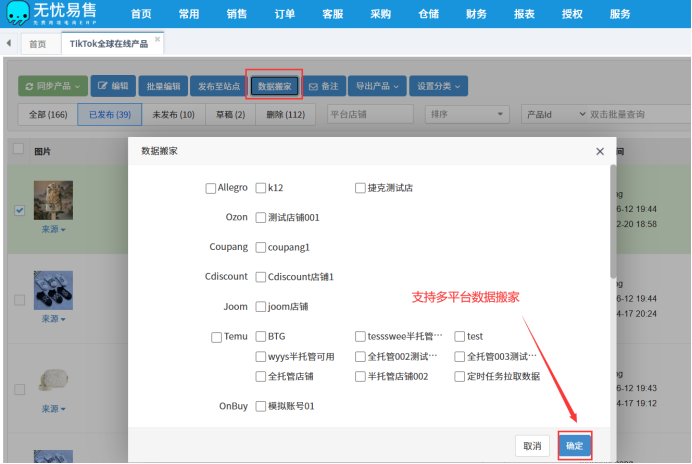Check the wyys半托管可用 checkbox
The image size is (692, 464).
[261, 356]
